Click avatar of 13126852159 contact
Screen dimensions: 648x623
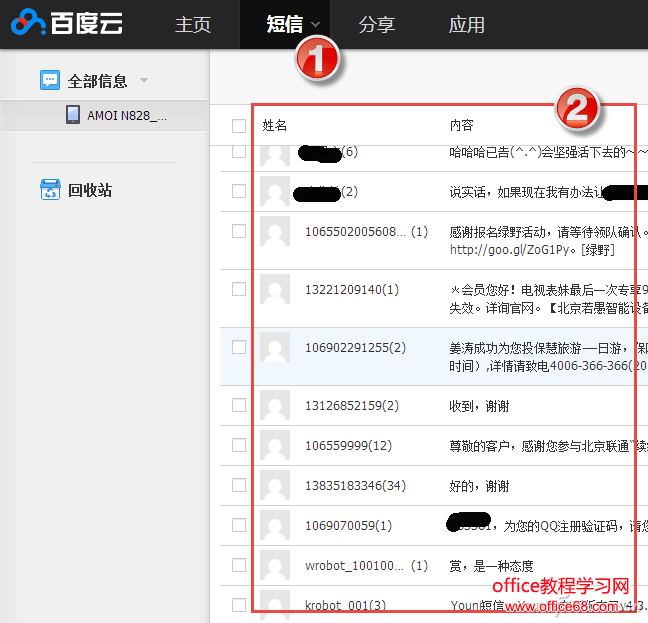pos(275,405)
